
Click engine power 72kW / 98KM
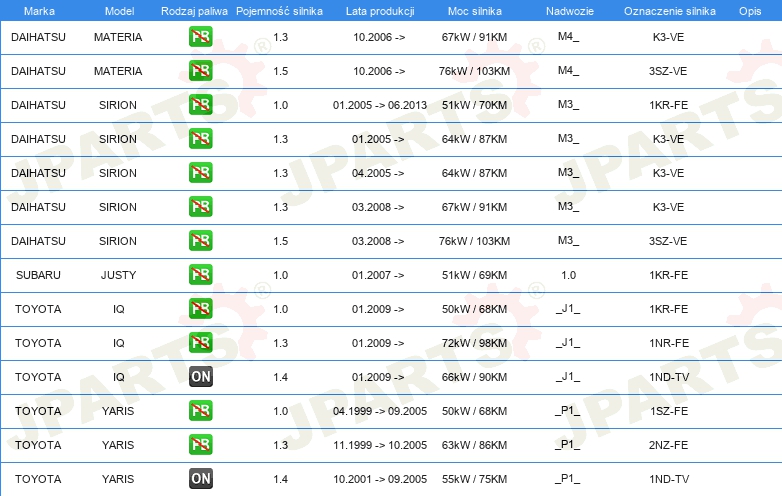[474, 343]
